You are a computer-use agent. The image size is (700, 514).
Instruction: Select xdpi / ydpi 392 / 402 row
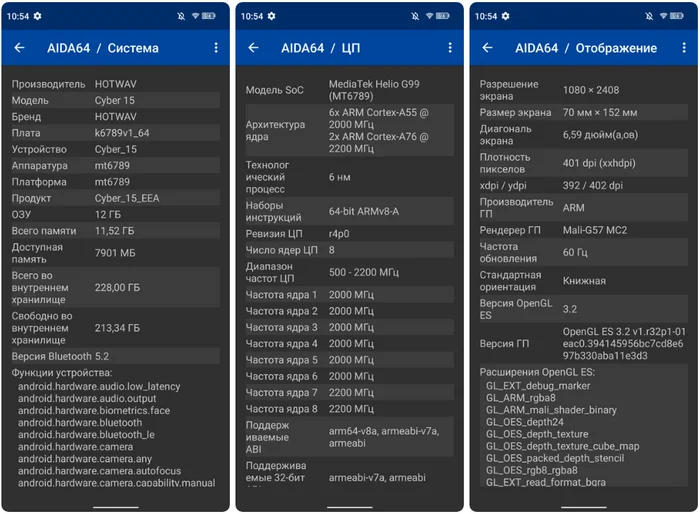coord(583,185)
